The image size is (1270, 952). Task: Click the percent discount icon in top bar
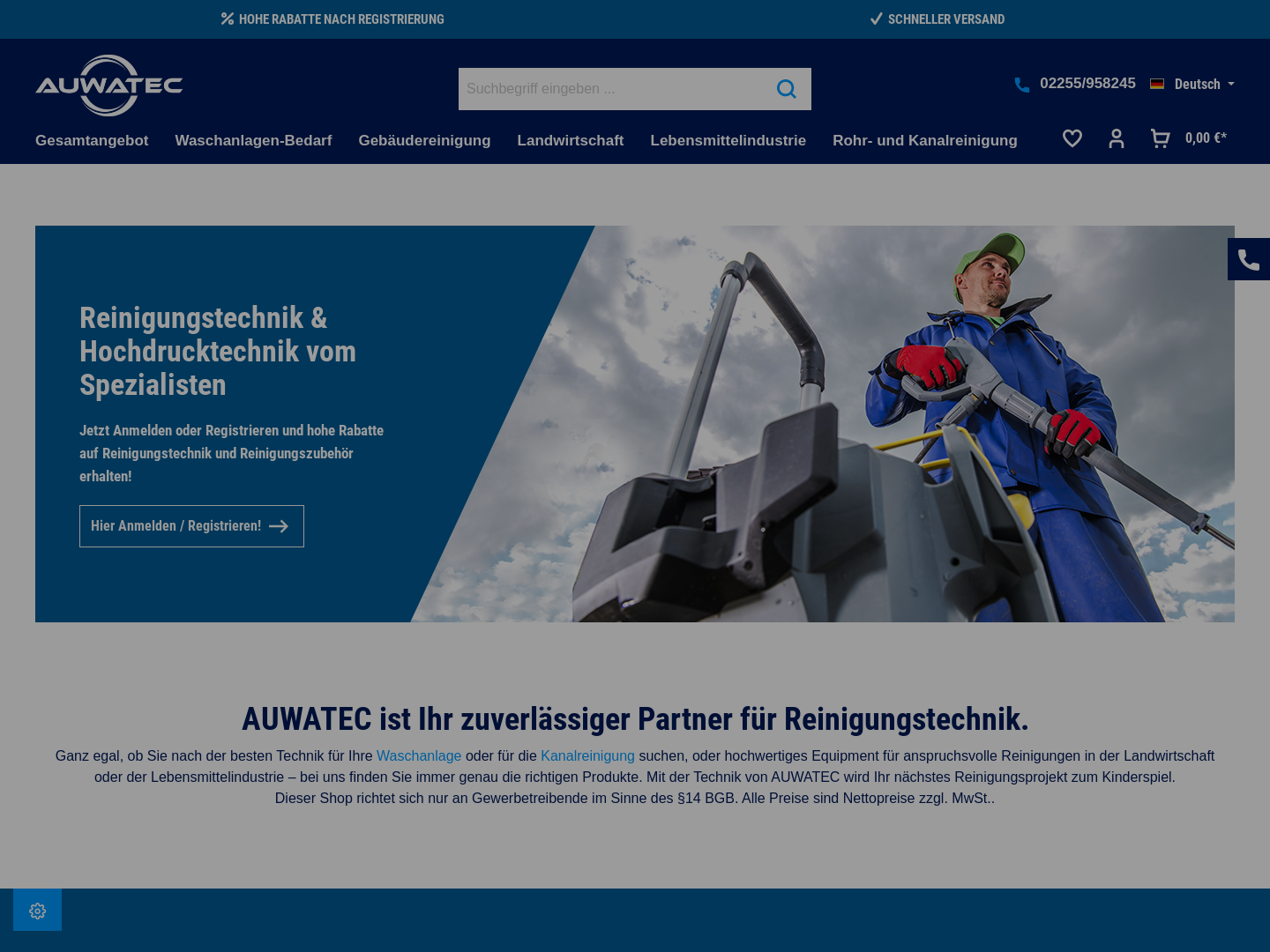pos(228,19)
